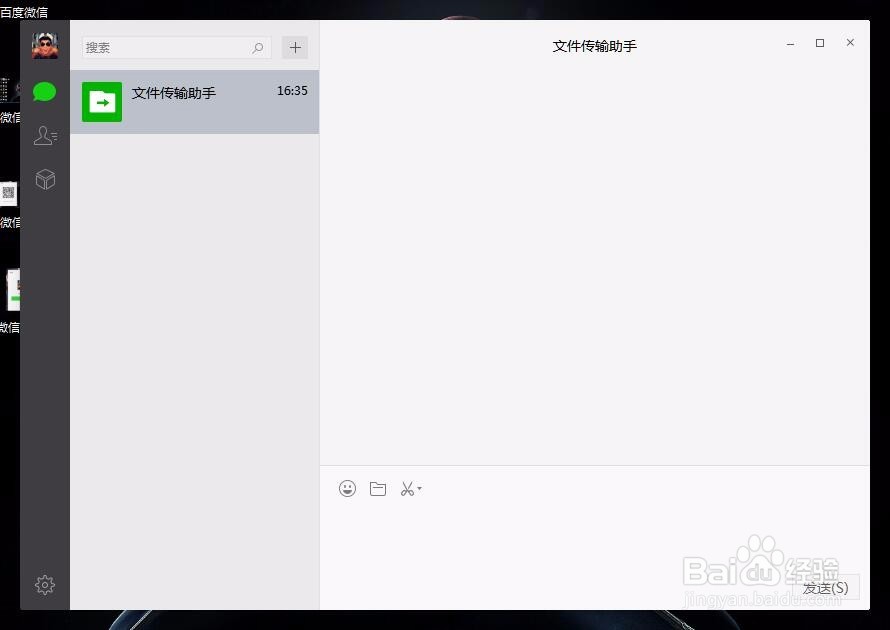
Task: Select the 文件传输助手 conversation in chat list
Action: (194, 101)
